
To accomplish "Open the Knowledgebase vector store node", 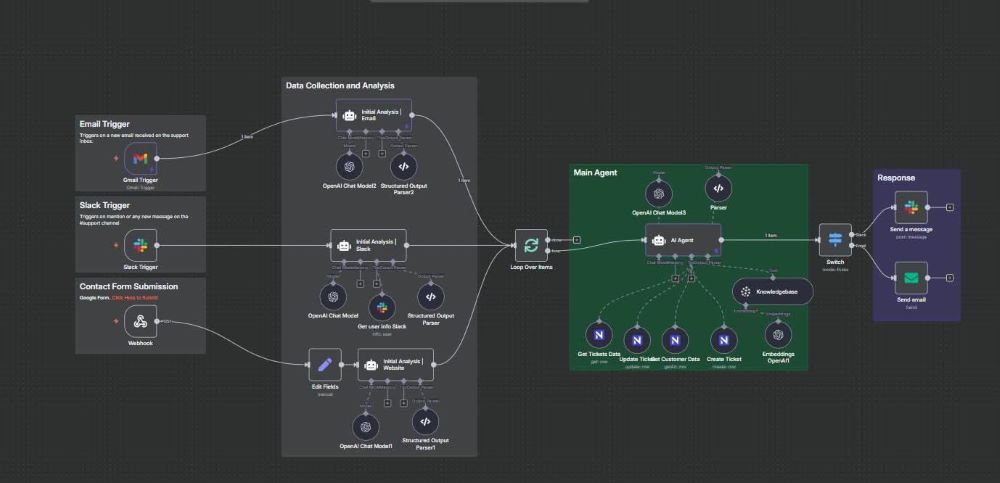I will pos(772,290).
